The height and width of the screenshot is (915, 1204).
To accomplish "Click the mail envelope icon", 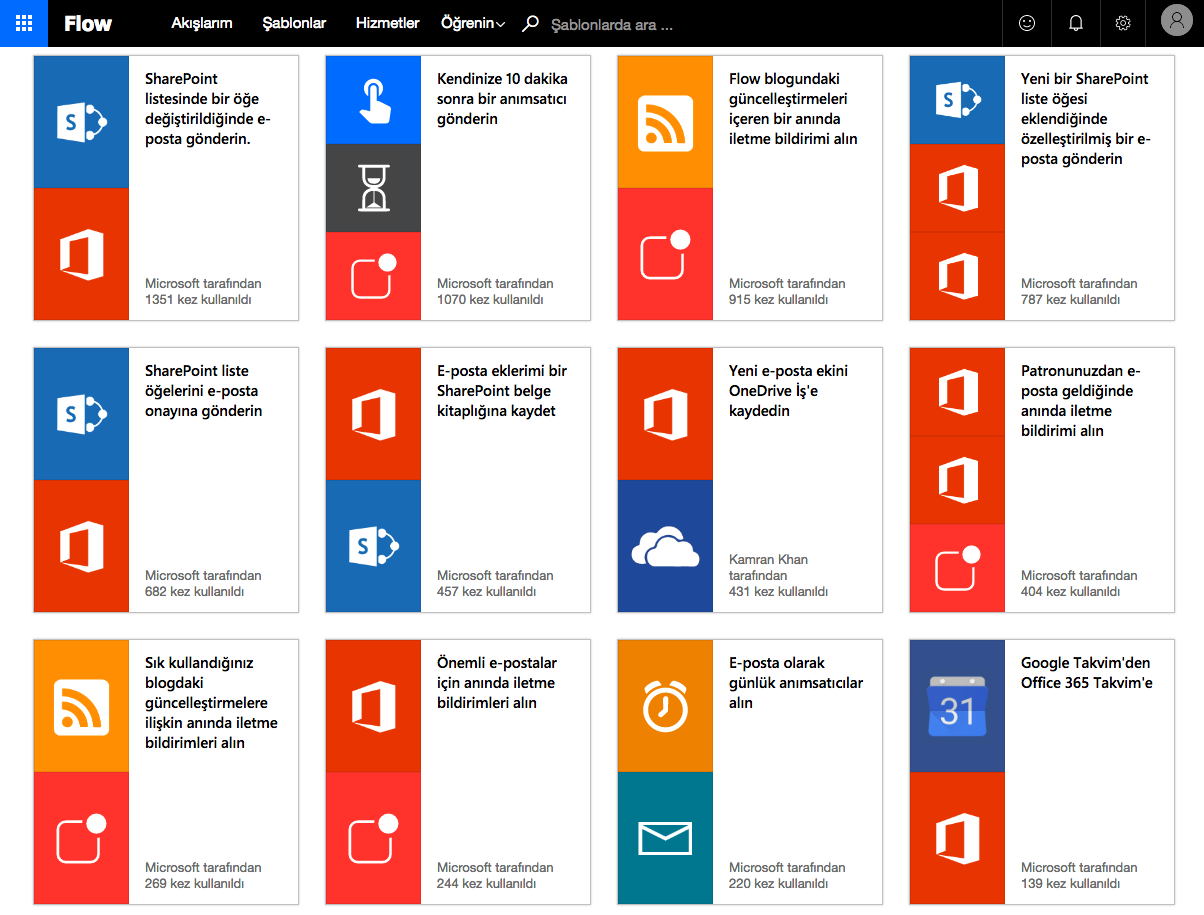I will pyautogui.click(x=665, y=838).
